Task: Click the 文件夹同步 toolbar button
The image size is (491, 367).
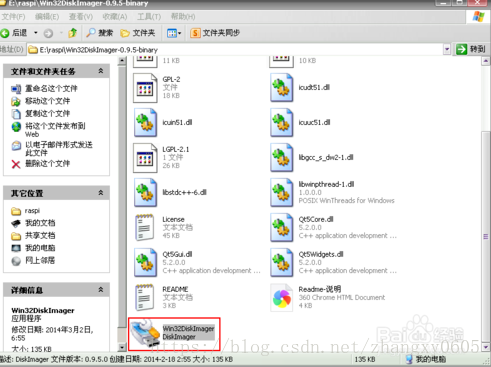Action: (215, 33)
